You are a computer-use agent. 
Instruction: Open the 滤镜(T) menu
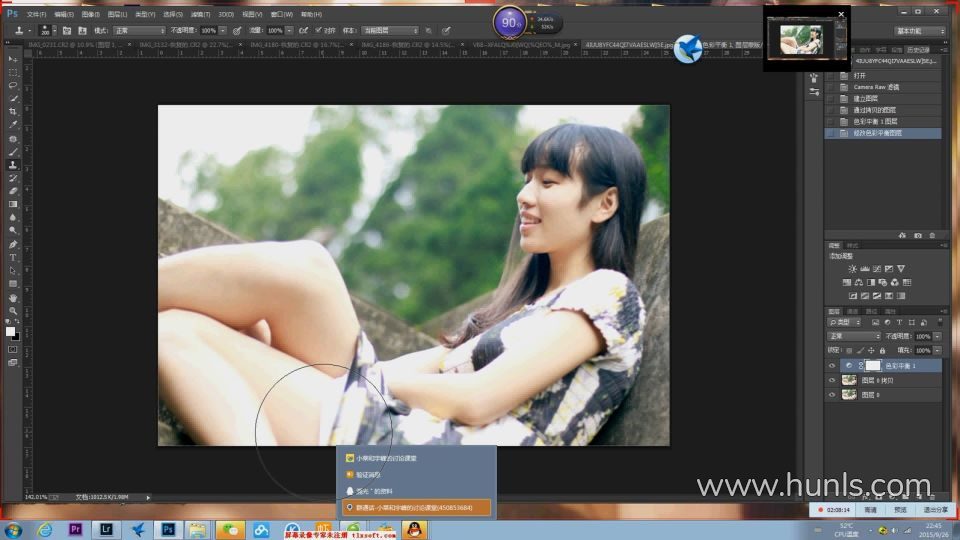200,14
